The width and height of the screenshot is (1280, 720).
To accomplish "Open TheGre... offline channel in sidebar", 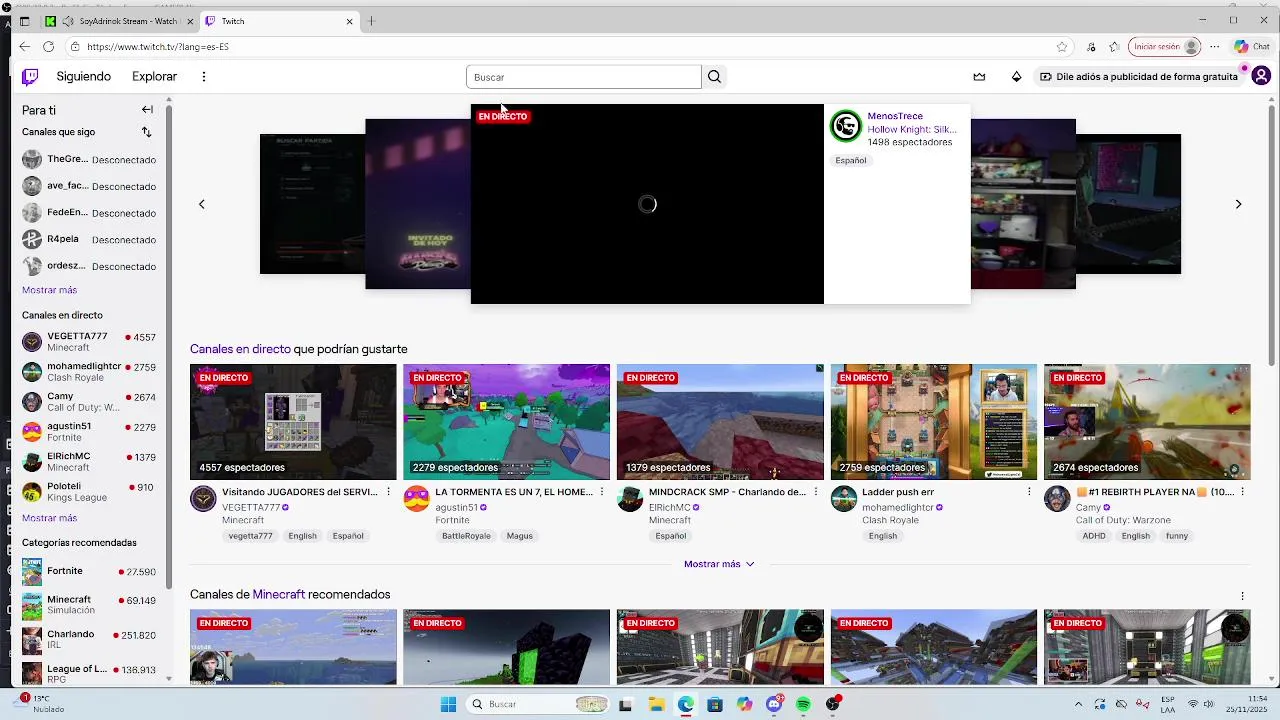I will [89, 160].
